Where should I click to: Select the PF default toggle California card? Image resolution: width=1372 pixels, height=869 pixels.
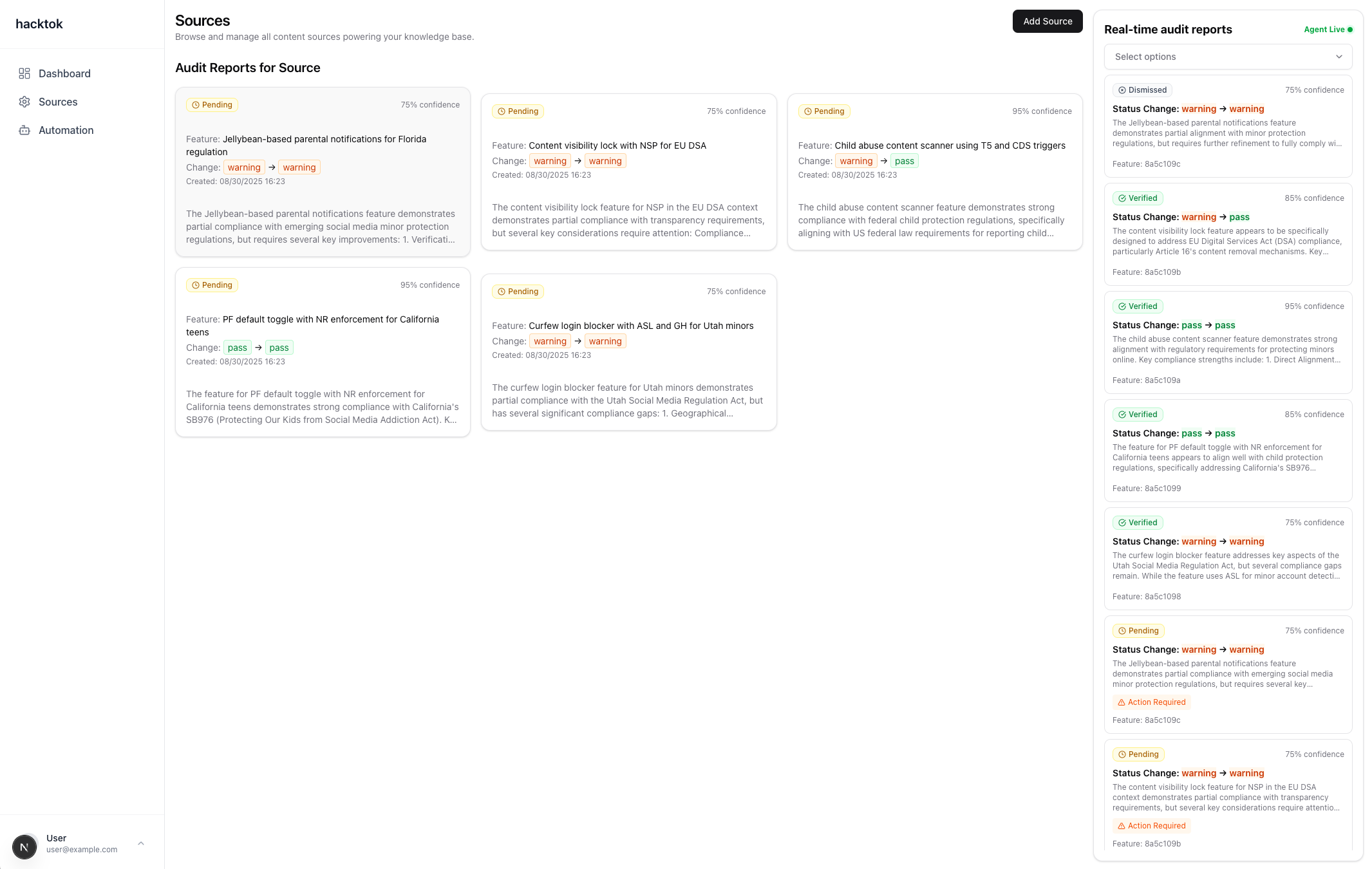click(x=323, y=352)
